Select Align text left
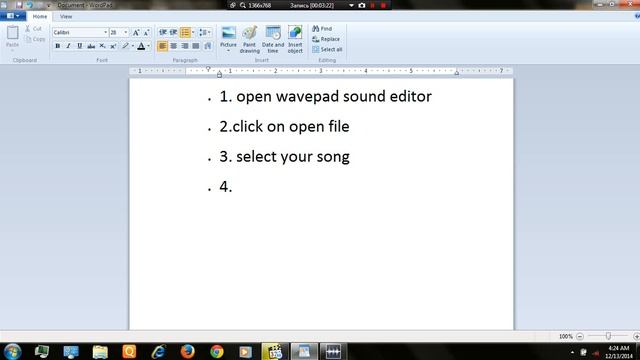The image size is (640, 360). [162, 46]
